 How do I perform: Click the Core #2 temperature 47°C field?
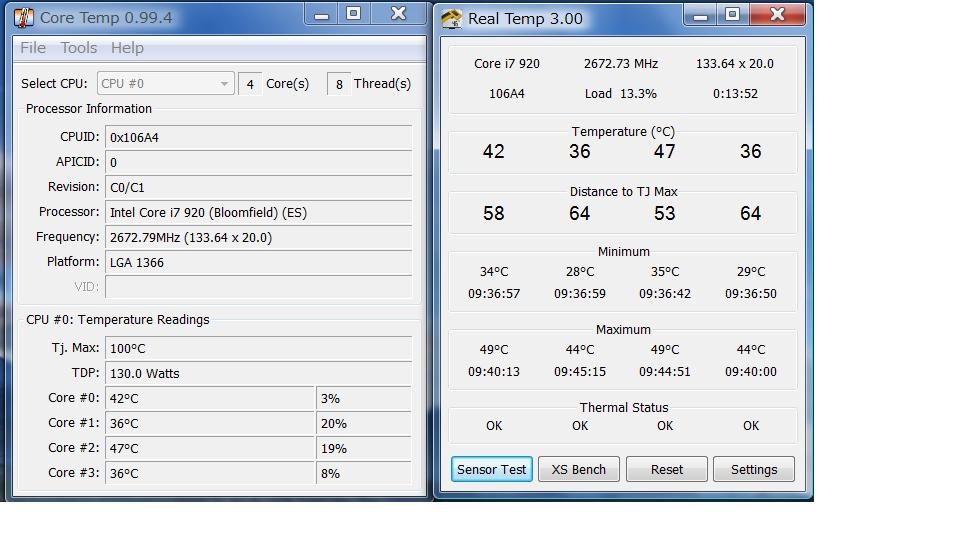pos(210,449)
